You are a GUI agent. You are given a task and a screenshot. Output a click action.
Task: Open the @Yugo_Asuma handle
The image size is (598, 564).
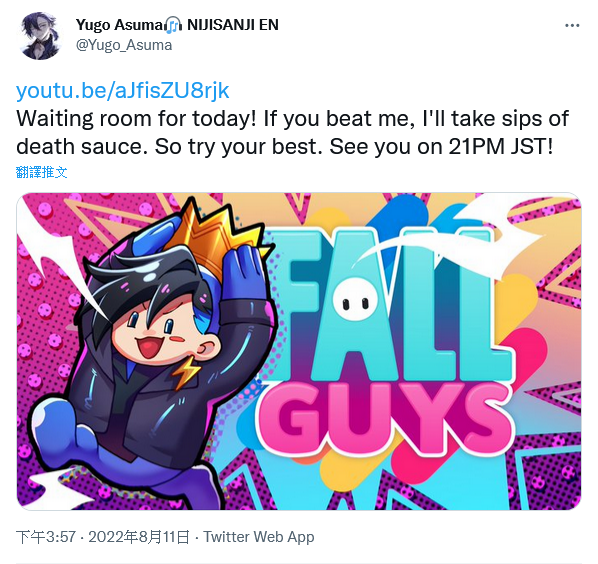[124, 45]
